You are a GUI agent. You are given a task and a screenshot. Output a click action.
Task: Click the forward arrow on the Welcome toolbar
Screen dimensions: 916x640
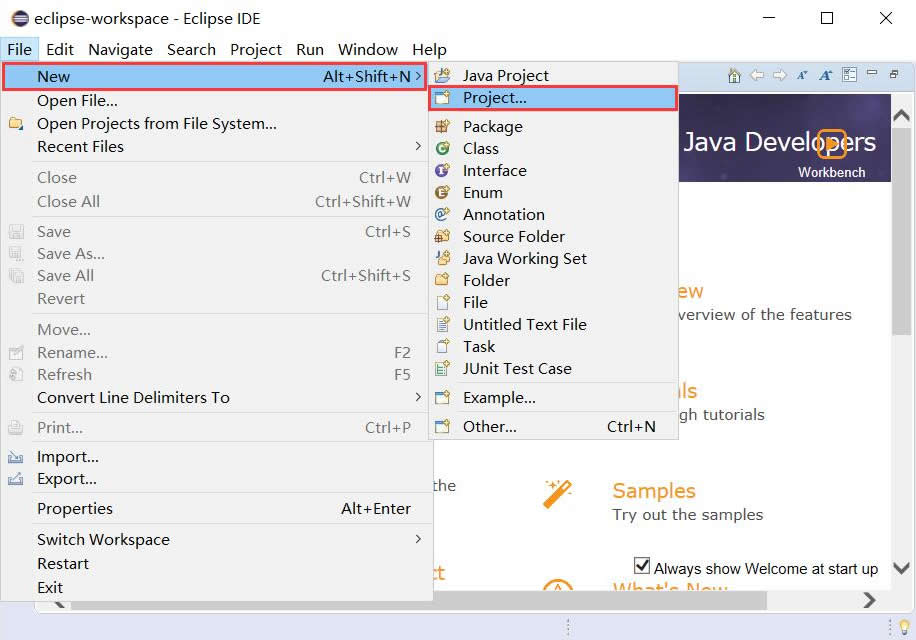pyautogui.click(x=782, y=74)
